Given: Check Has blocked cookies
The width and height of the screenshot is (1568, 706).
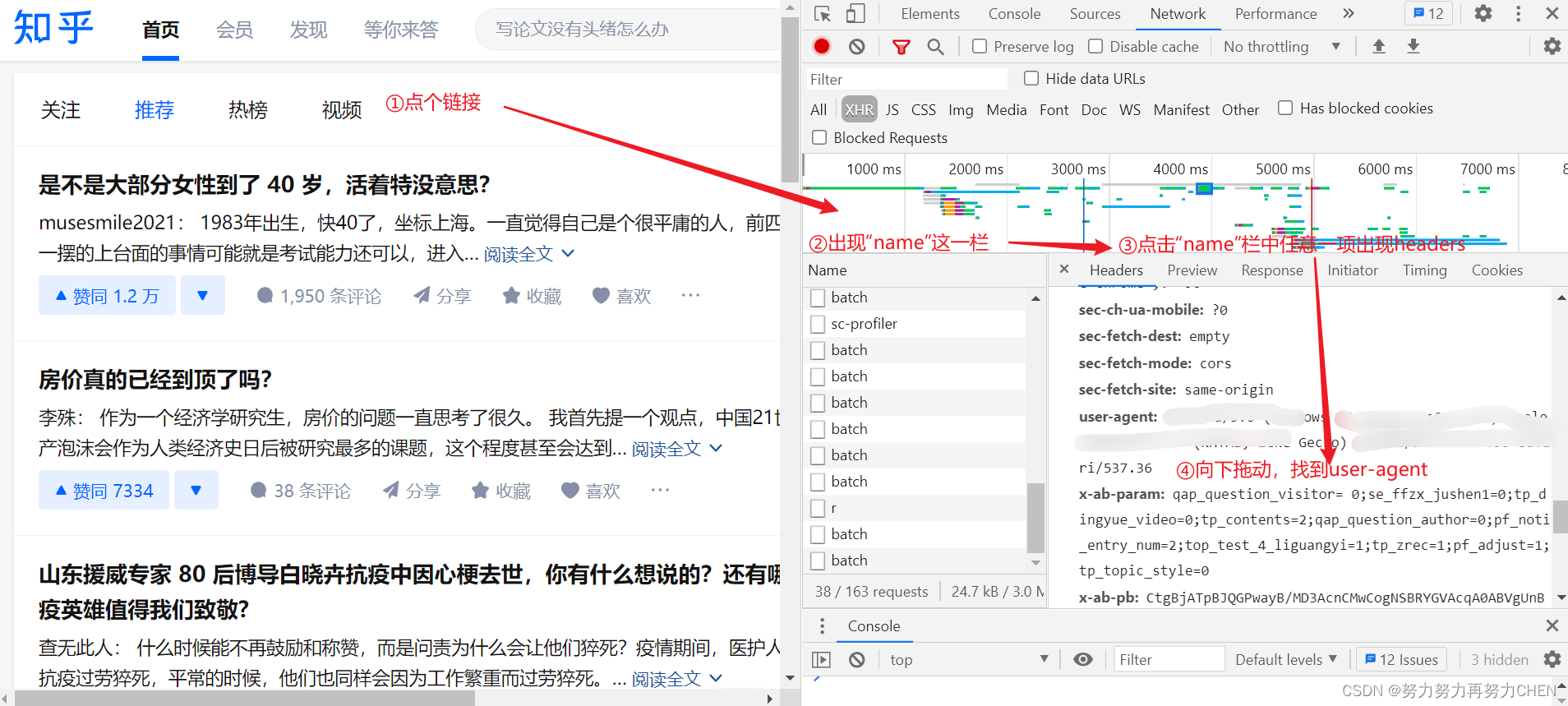Looking at the screenshot, I should click(1285, 108).
